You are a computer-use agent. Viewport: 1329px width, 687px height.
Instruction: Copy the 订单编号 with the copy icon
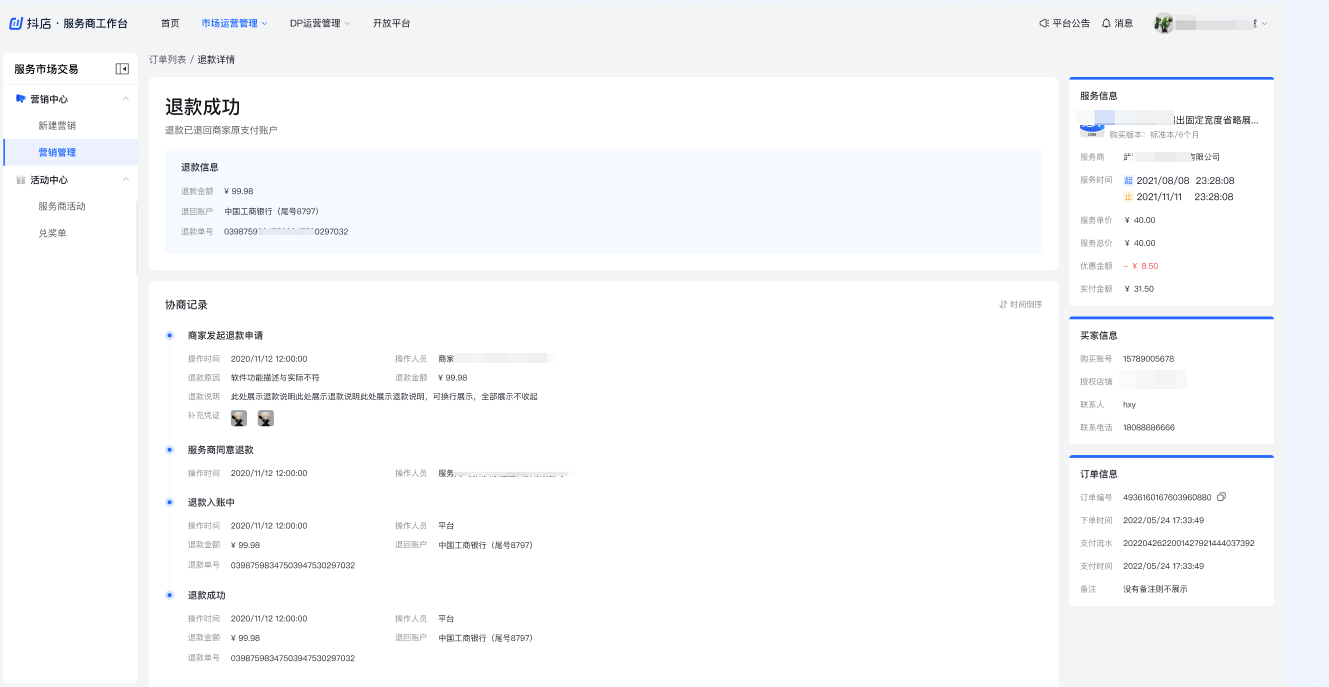[1221, 497]
